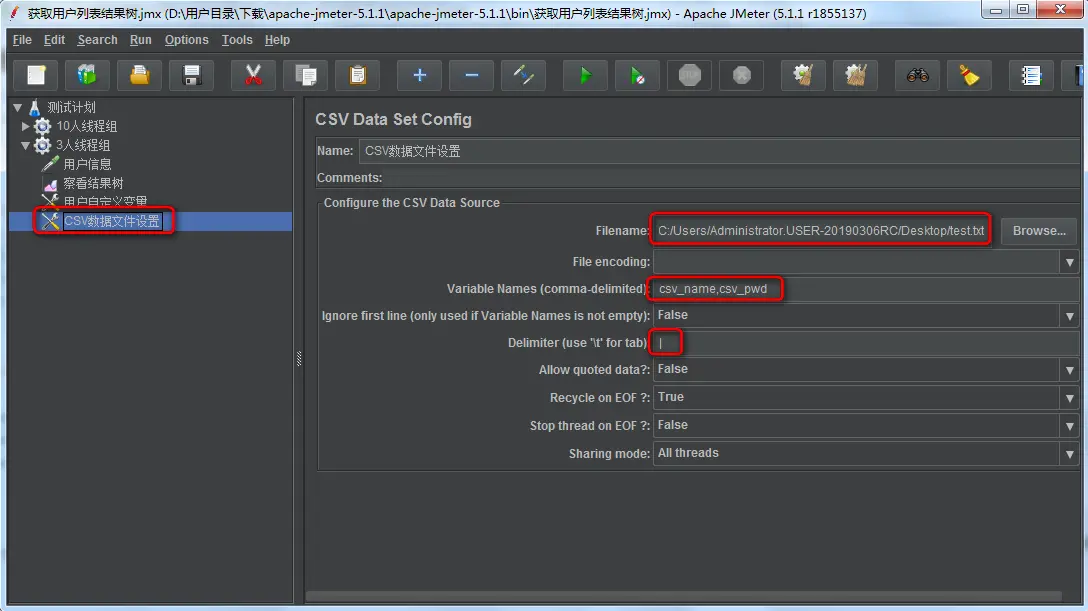Collapse the 测试计划 tree node

pyautogui.click(x=17, y=107)
